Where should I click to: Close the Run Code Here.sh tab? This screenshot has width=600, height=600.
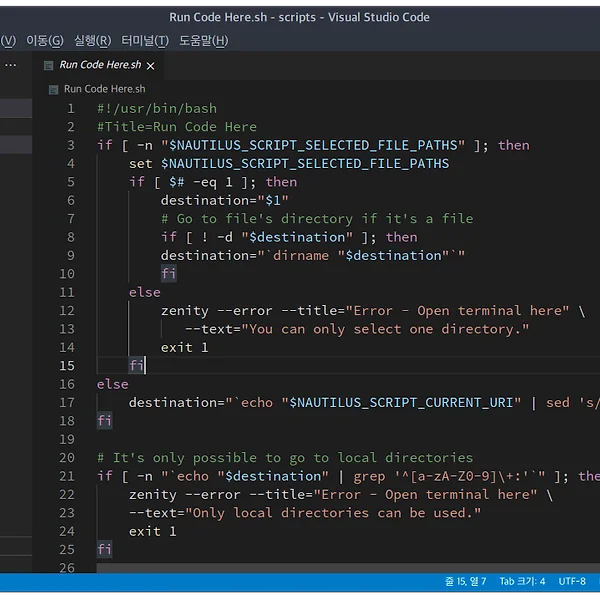point(151,66)
